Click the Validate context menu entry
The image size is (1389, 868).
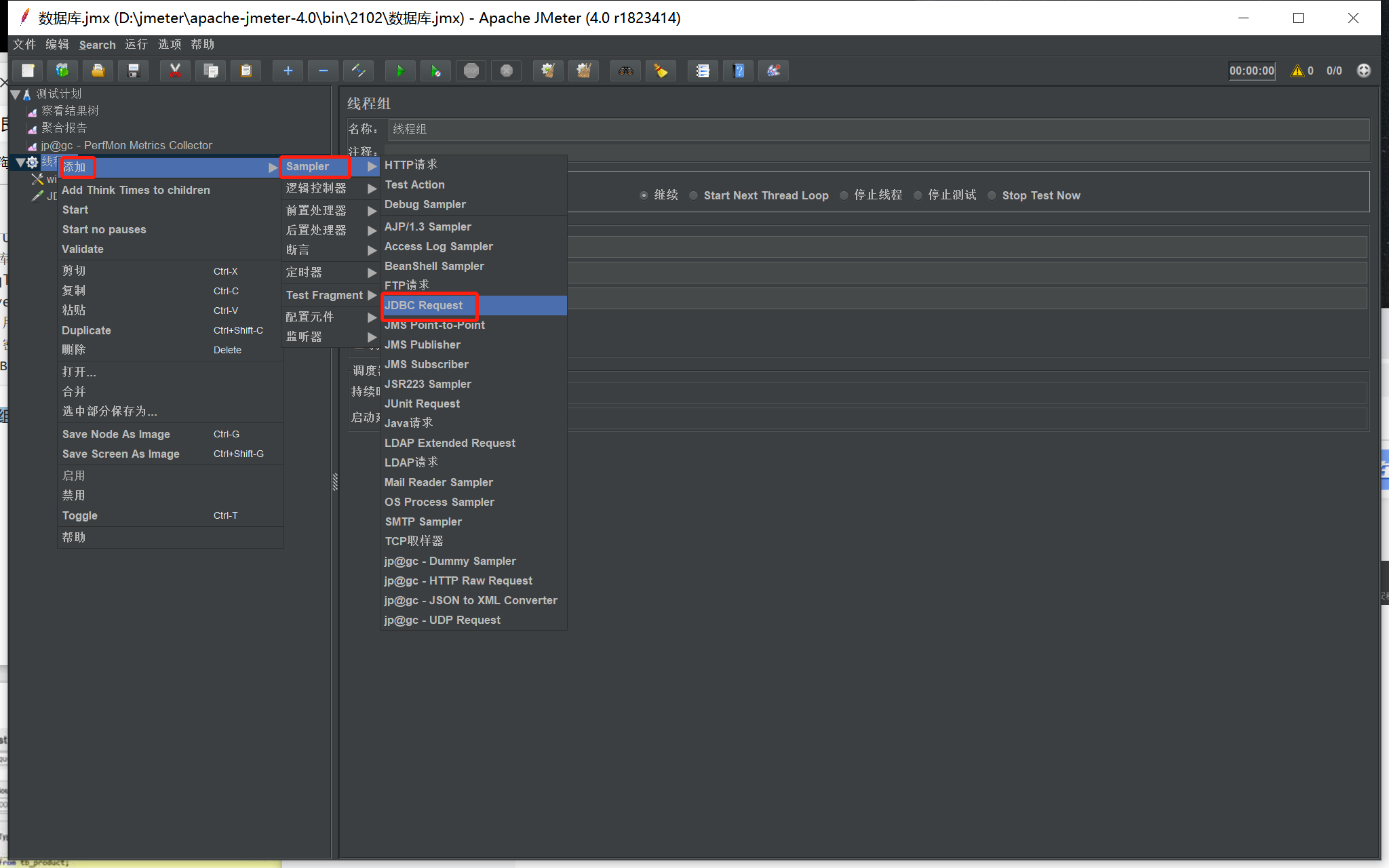83,249
